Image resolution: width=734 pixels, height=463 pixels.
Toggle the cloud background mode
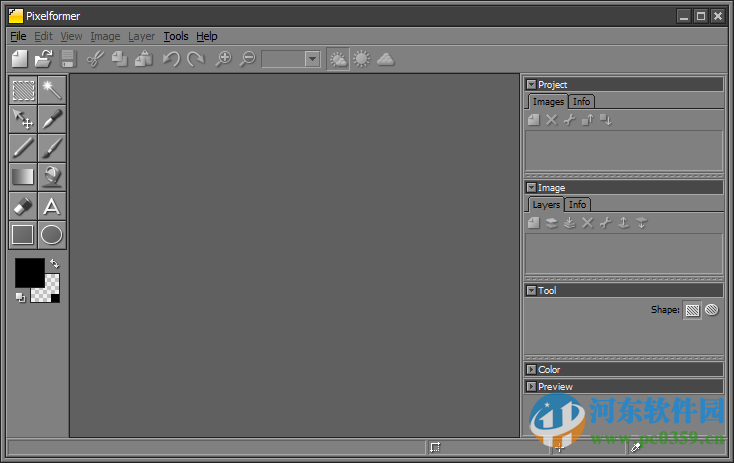pyautogui.click(x=386, y=59)
